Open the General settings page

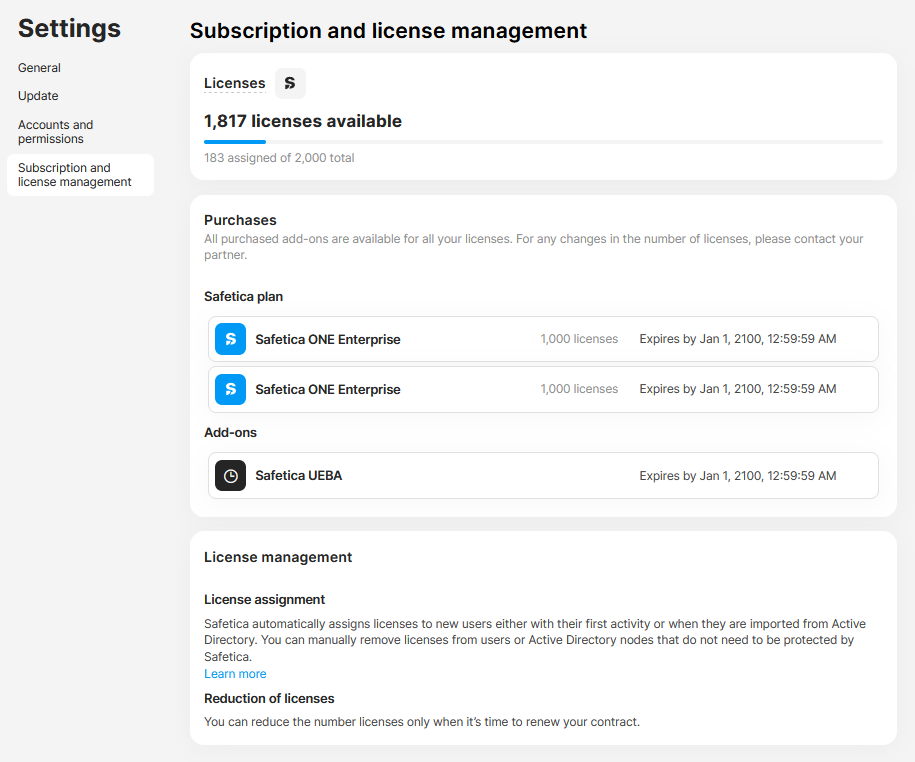tap(39, 68)
